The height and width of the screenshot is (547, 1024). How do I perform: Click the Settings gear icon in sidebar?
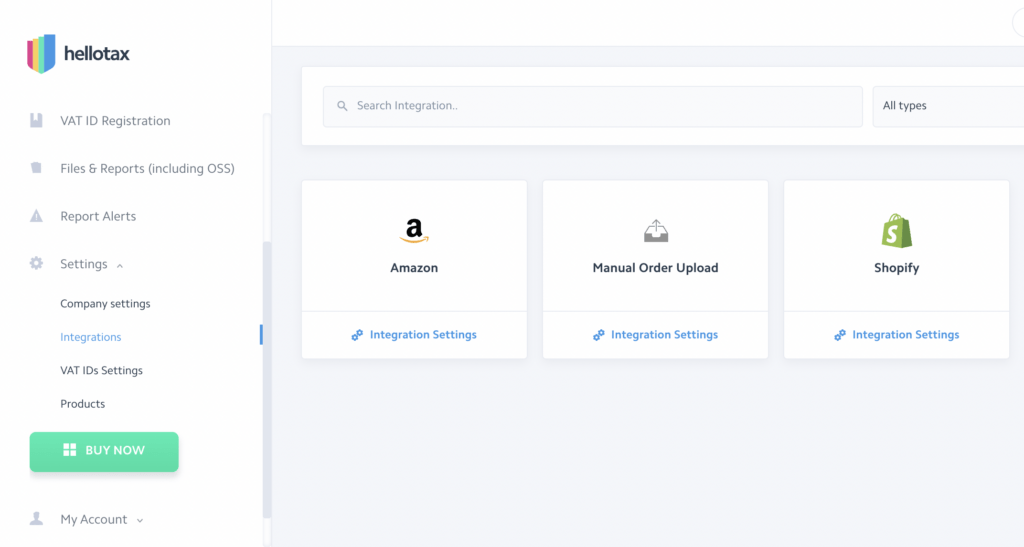37,263
